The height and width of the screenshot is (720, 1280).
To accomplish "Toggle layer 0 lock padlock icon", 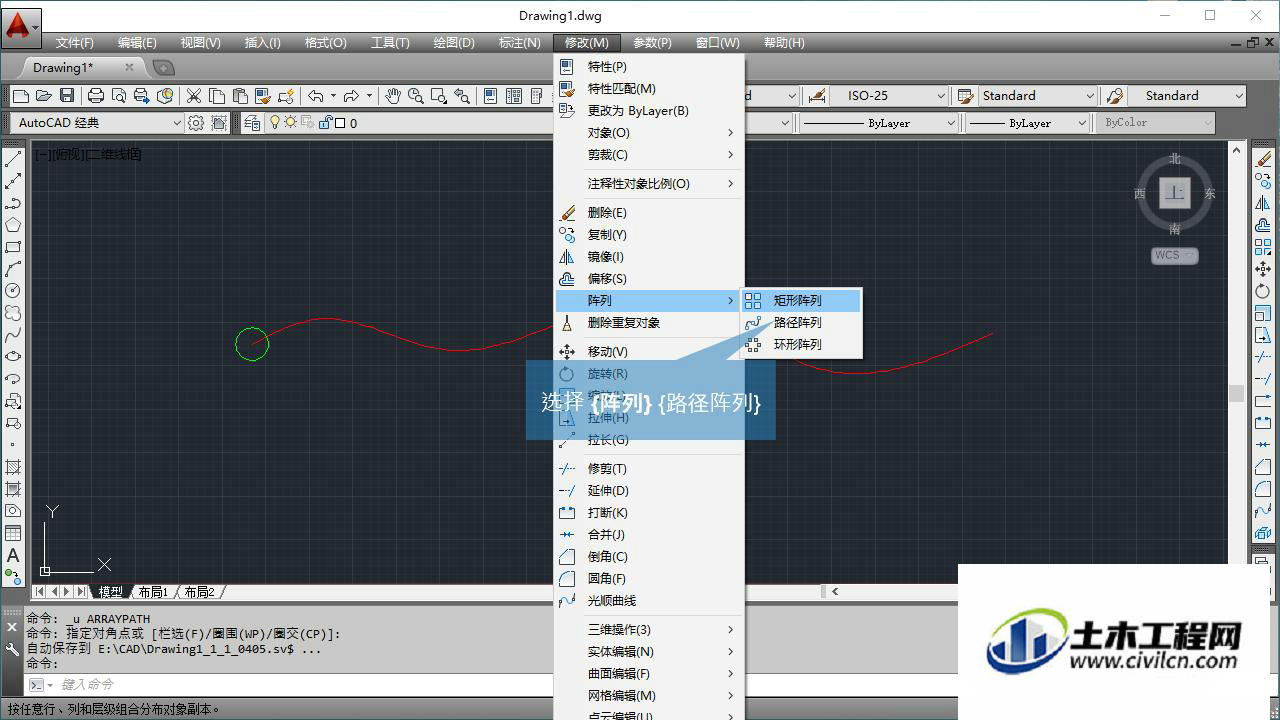I will coord(324,123).
